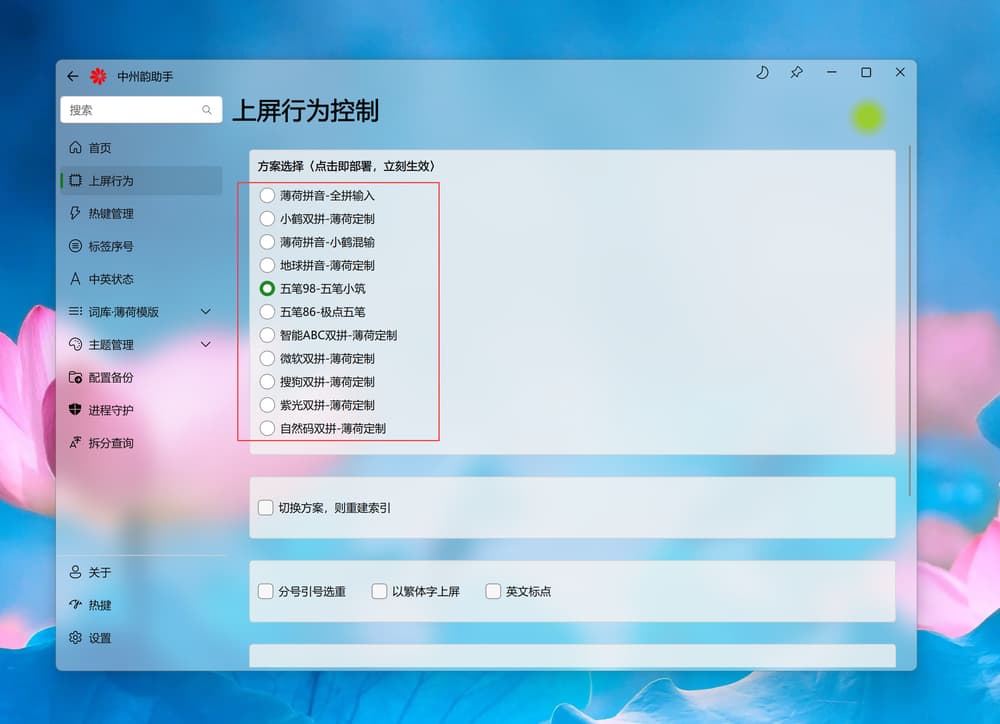Click the back arrow in title bar
This screenshot has width=1000, height=724.
(x=72, y=76)
